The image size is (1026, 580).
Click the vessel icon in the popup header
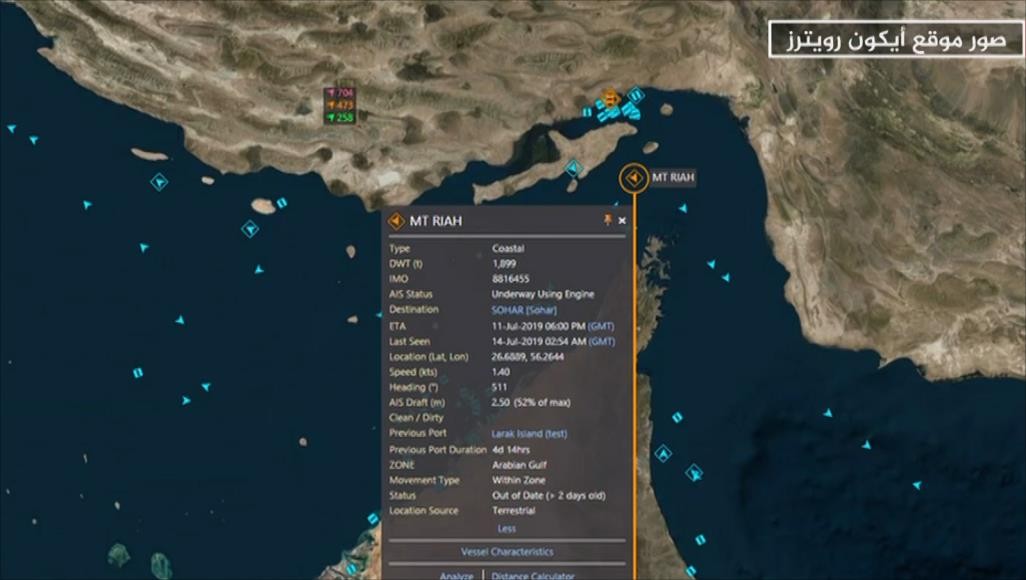(397, 221)
